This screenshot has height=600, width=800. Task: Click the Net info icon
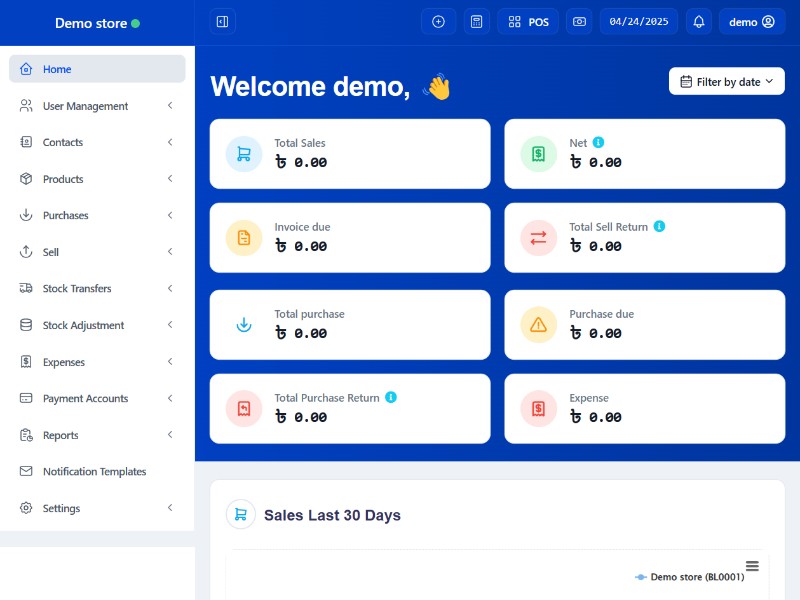click(598, 143)
